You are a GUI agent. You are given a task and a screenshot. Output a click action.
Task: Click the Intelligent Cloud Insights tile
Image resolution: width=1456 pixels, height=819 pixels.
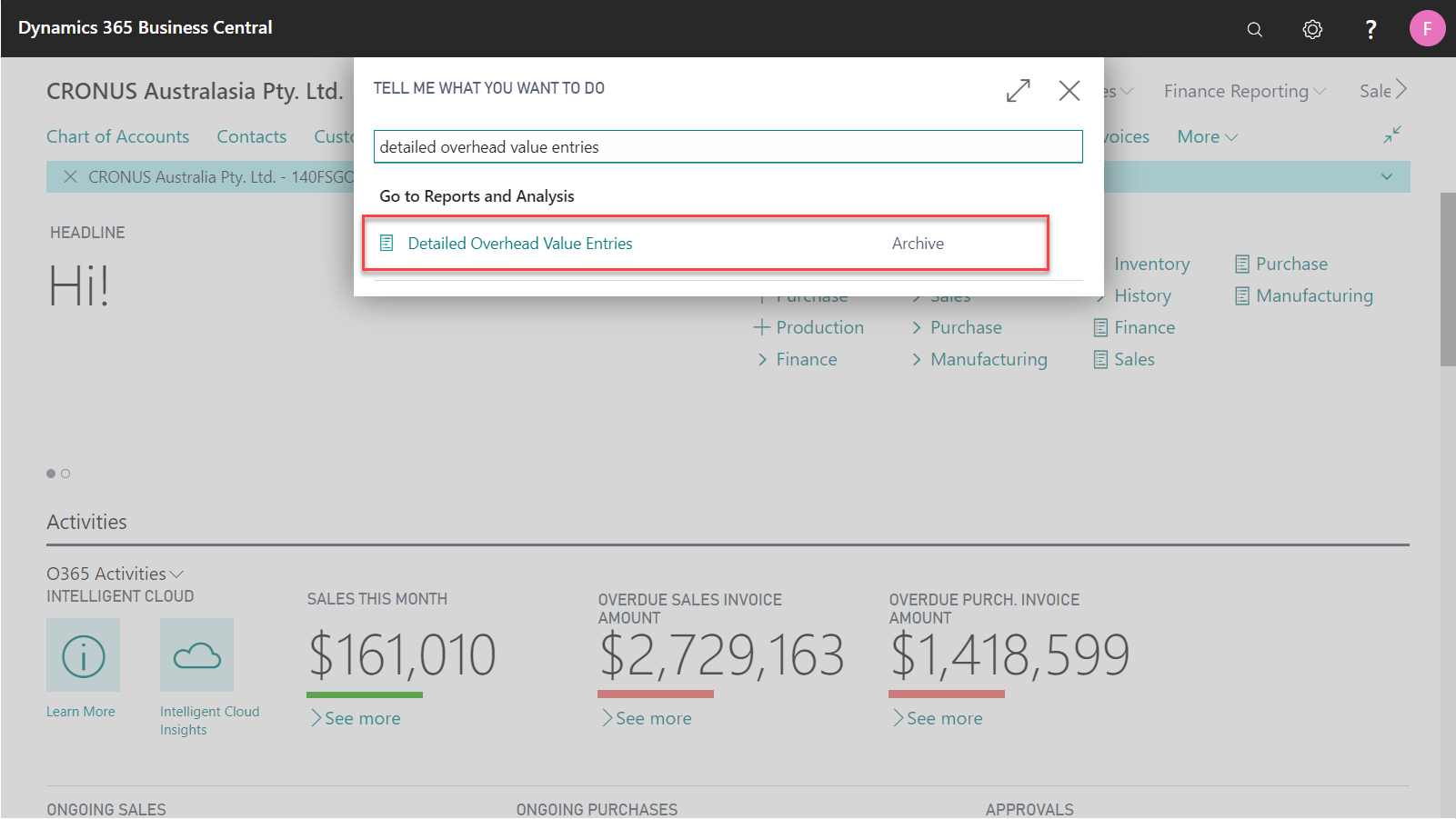196,655
